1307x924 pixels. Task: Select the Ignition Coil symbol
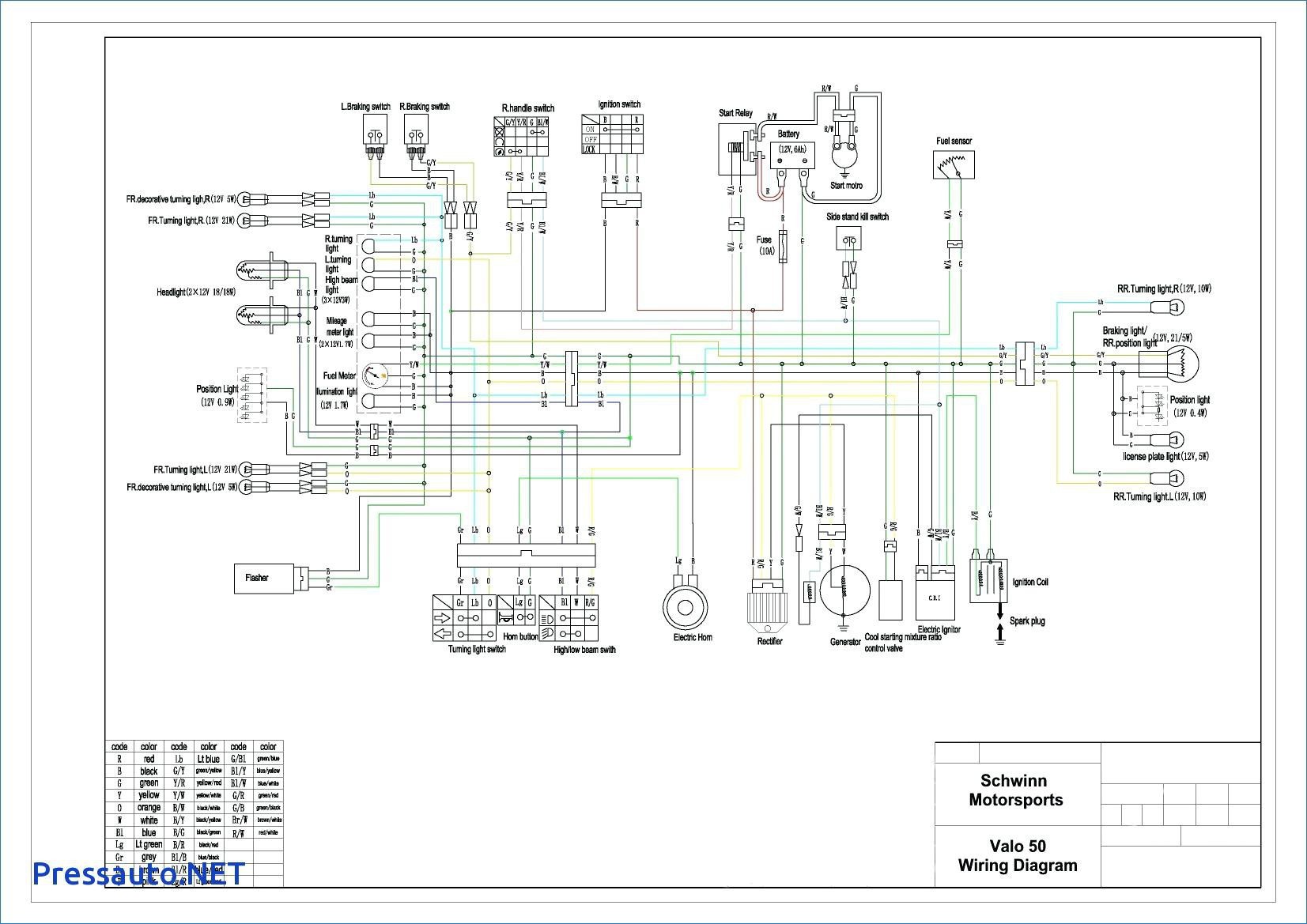click(x=989, y=583)
